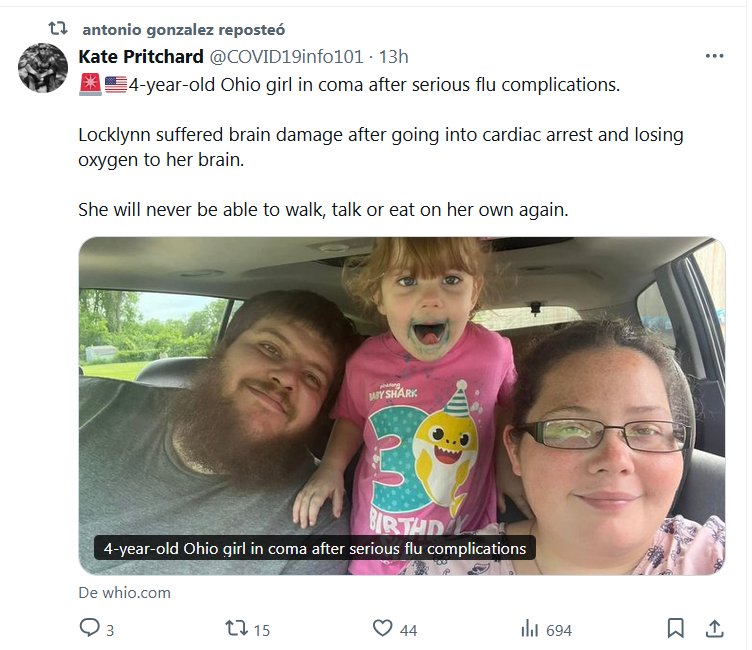Viewport: 752px width, 650px height.
Task: Click the reply speech bubble icon
Action: (89, 628)
